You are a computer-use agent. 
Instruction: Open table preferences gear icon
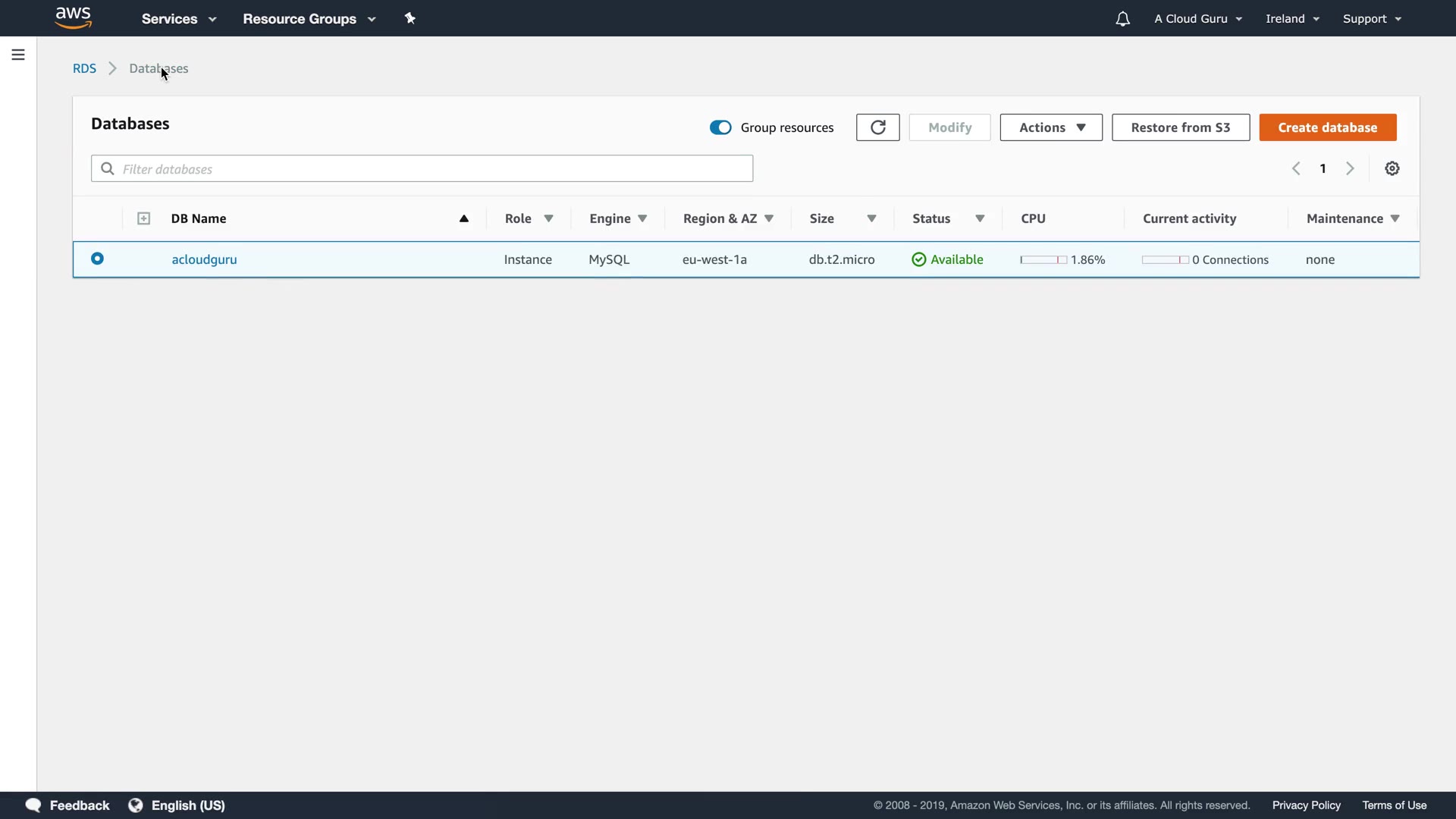[x=1392, y=168]
